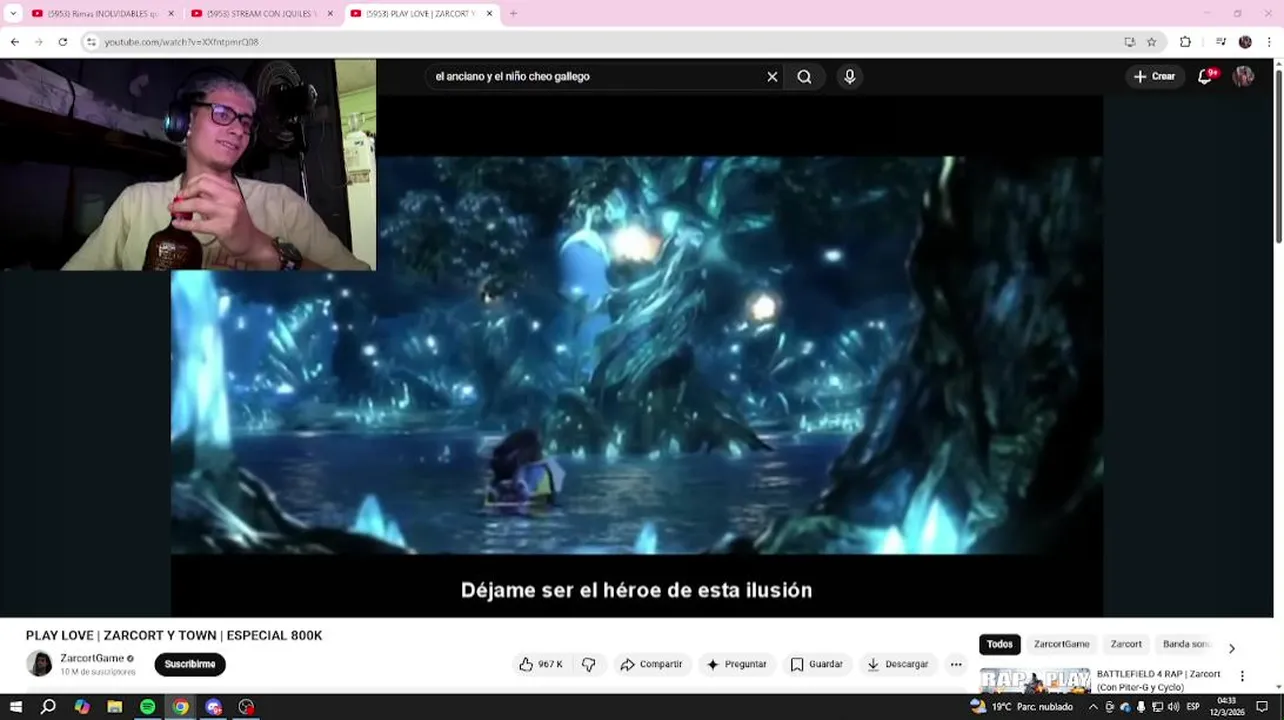The image size is (1284, 720).
Task: Share the video with Compartir
Action: click(651, 664)
